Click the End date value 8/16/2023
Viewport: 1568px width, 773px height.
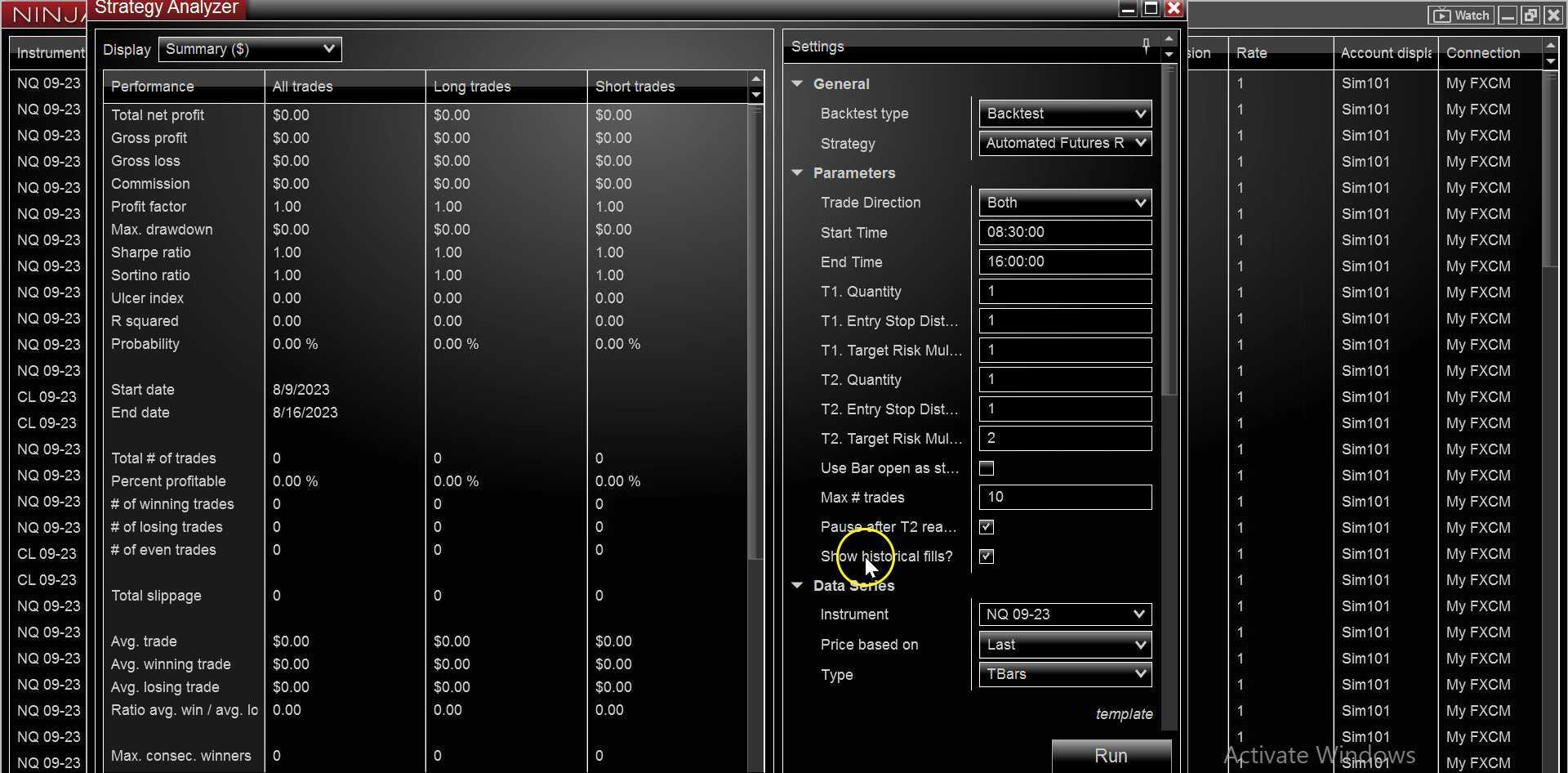pos(305,413)
